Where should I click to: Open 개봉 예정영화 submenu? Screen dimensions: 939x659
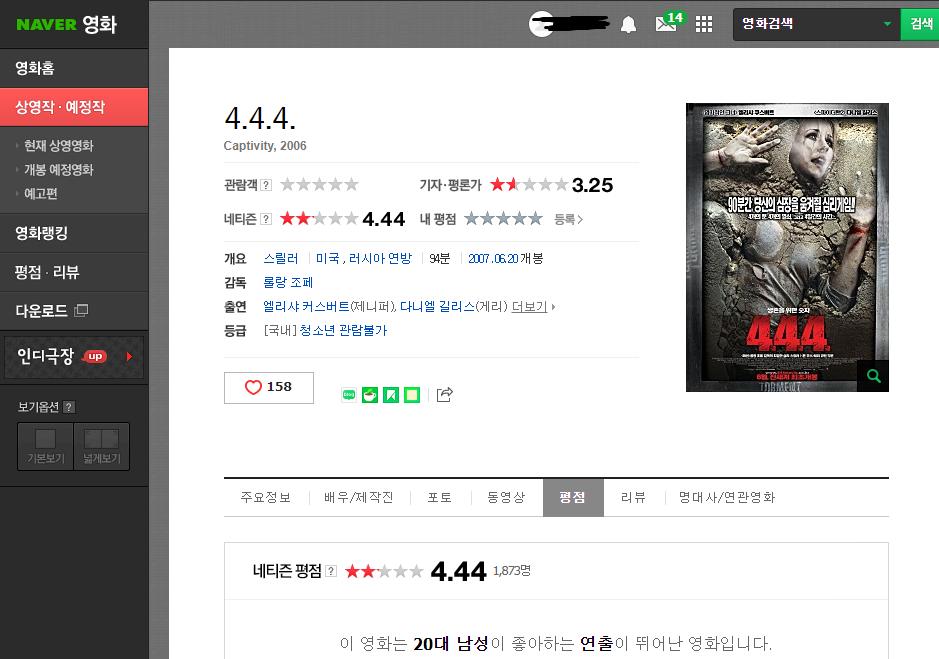point(59,170)
